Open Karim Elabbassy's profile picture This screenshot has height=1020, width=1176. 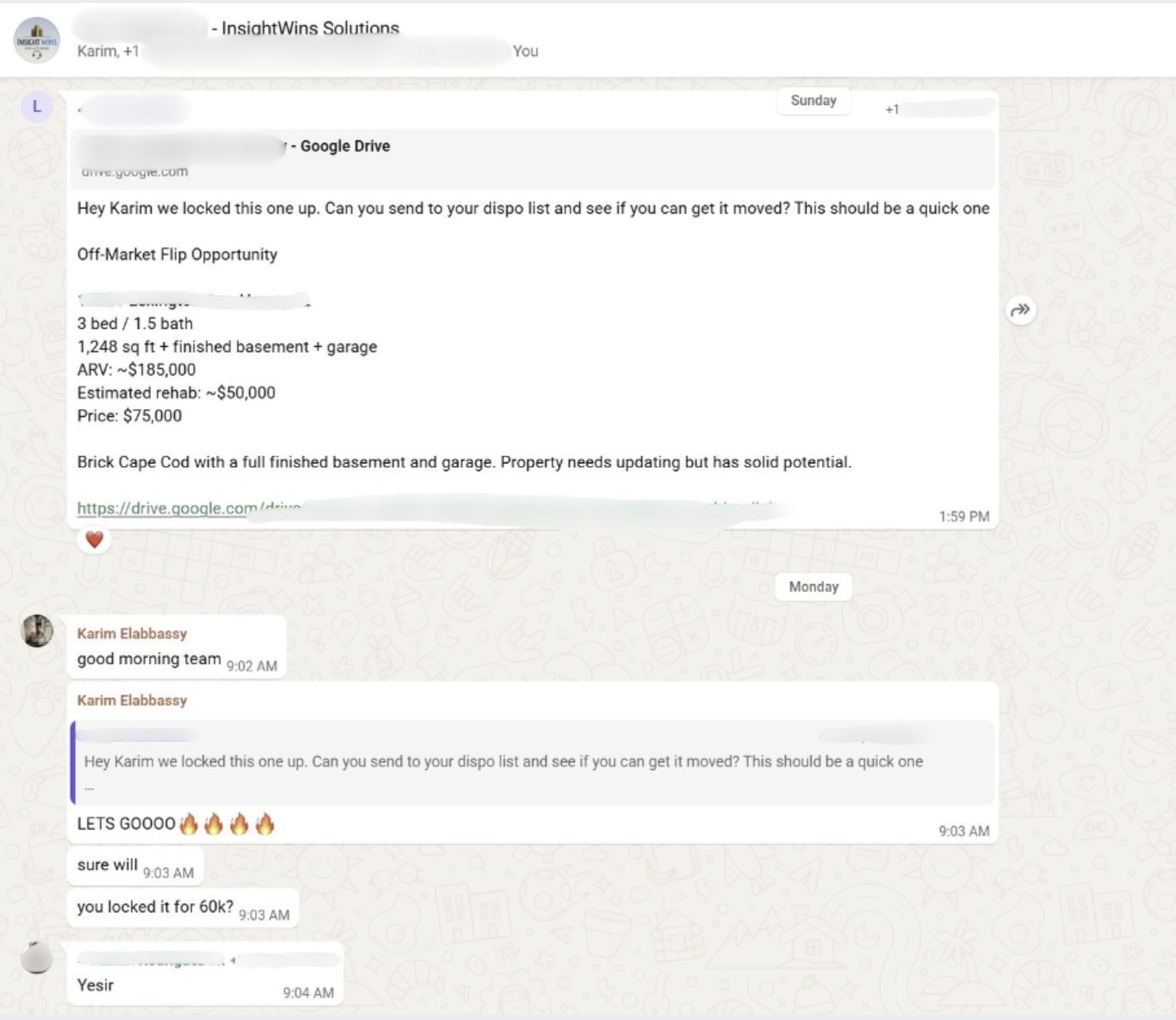click(x=37, y=631)
